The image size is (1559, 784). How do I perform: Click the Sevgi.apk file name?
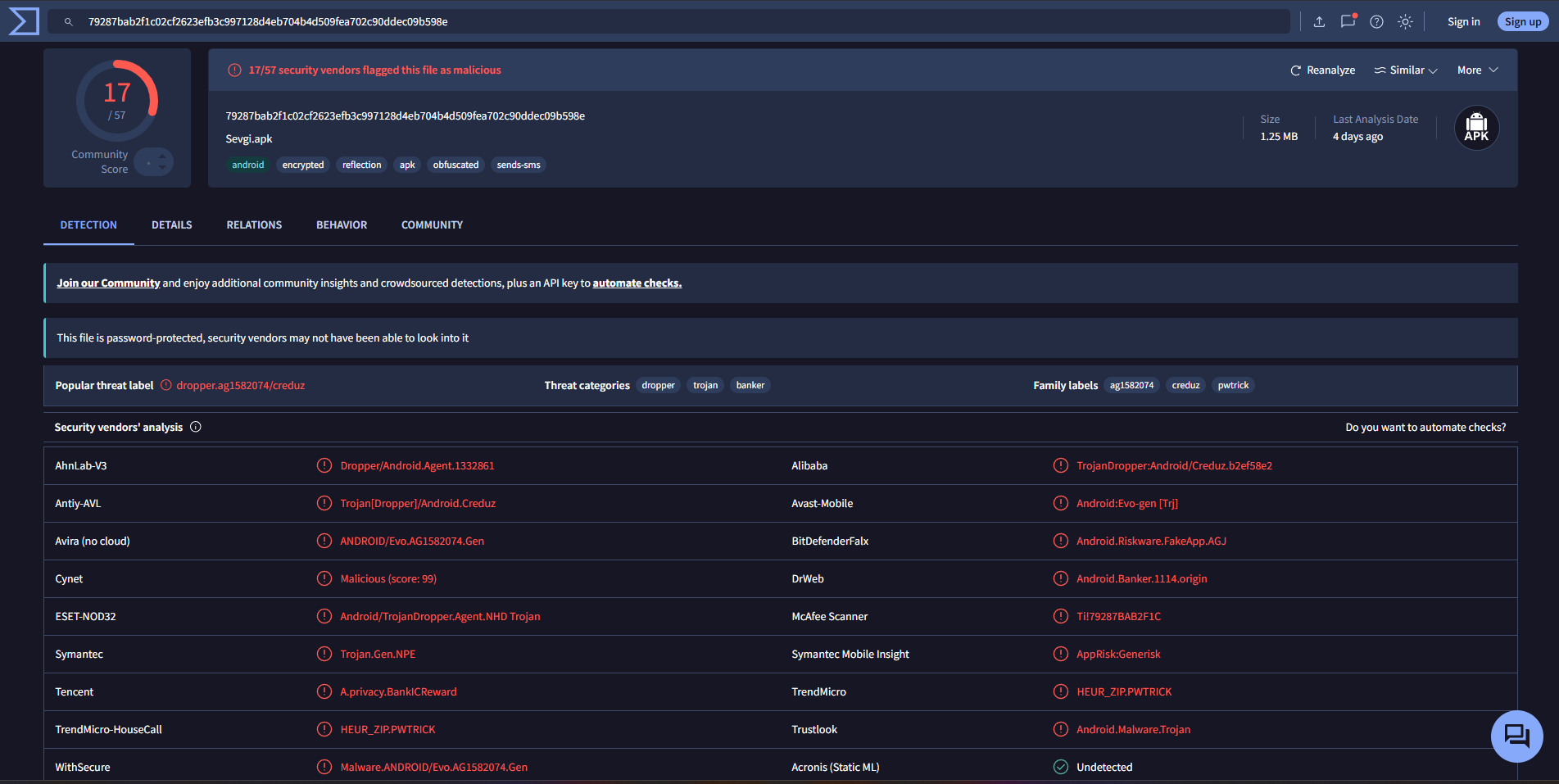(x=249, y=139)
